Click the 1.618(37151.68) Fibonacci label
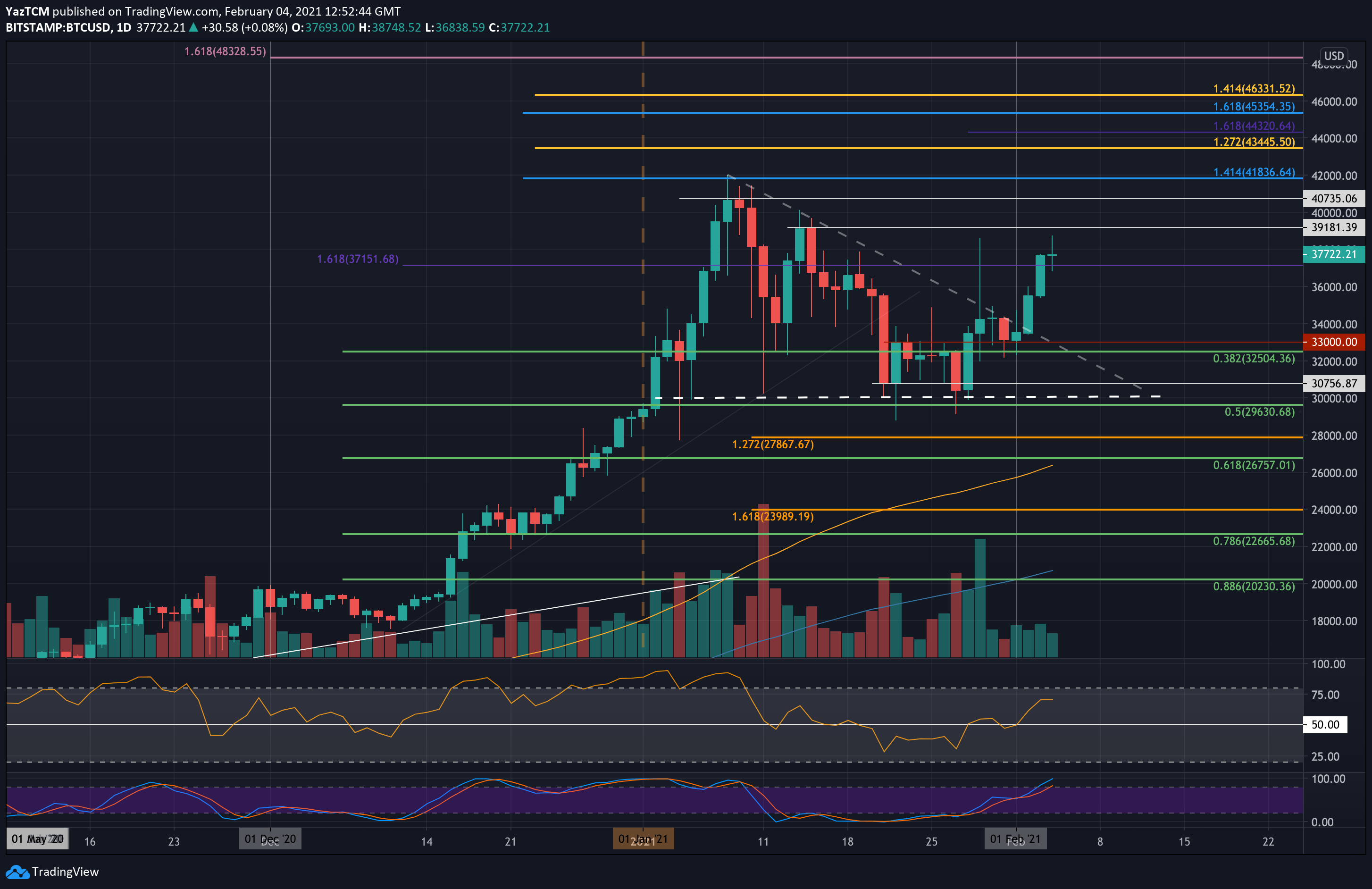 [358, 259]
